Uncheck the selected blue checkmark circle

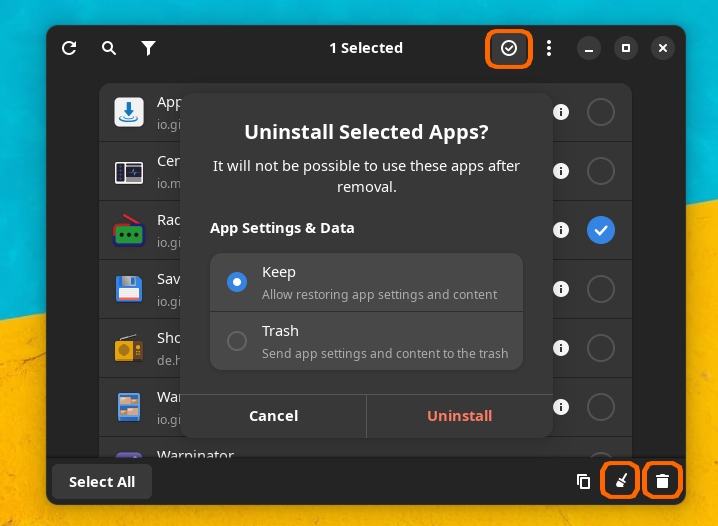point(601,230)
